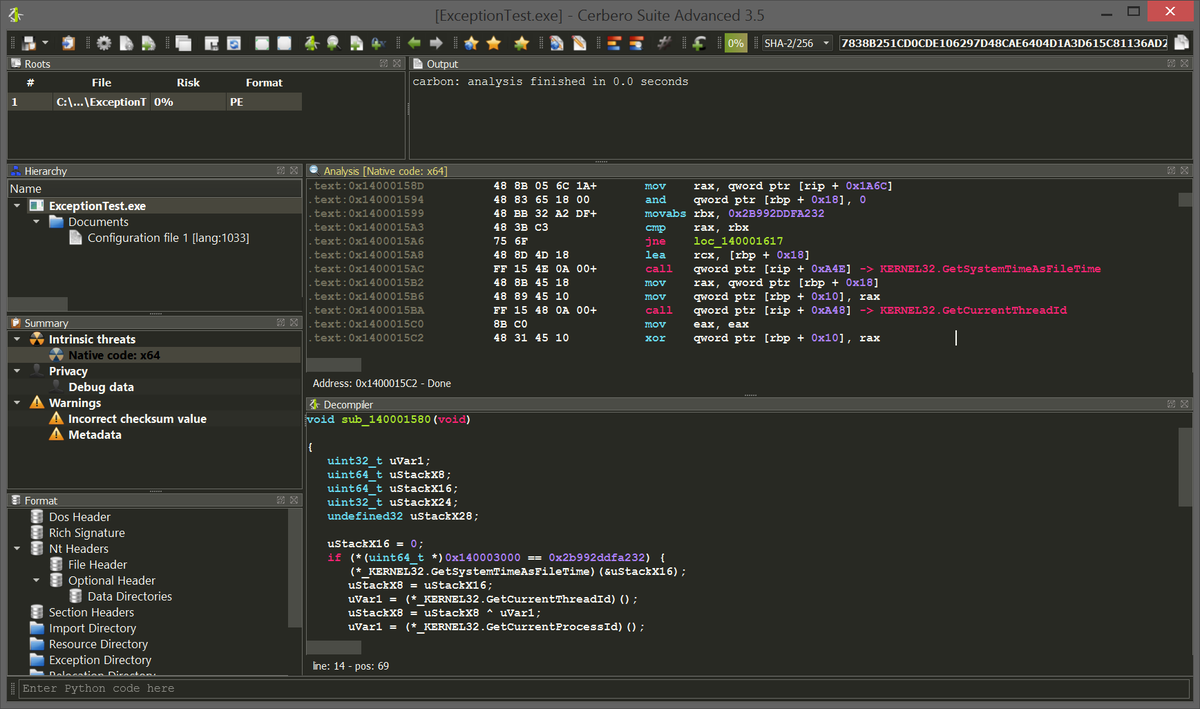The image size is (1200, 709).
Task: Click the cascaded windows toolbar icon
Action: pos(183,43)
